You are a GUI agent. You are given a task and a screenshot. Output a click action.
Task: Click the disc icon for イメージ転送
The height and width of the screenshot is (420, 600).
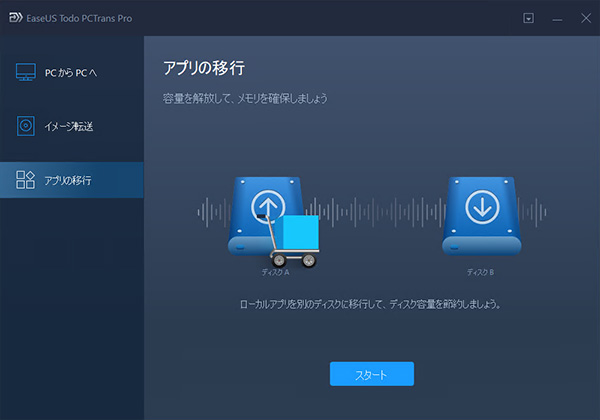pos(26,126)
